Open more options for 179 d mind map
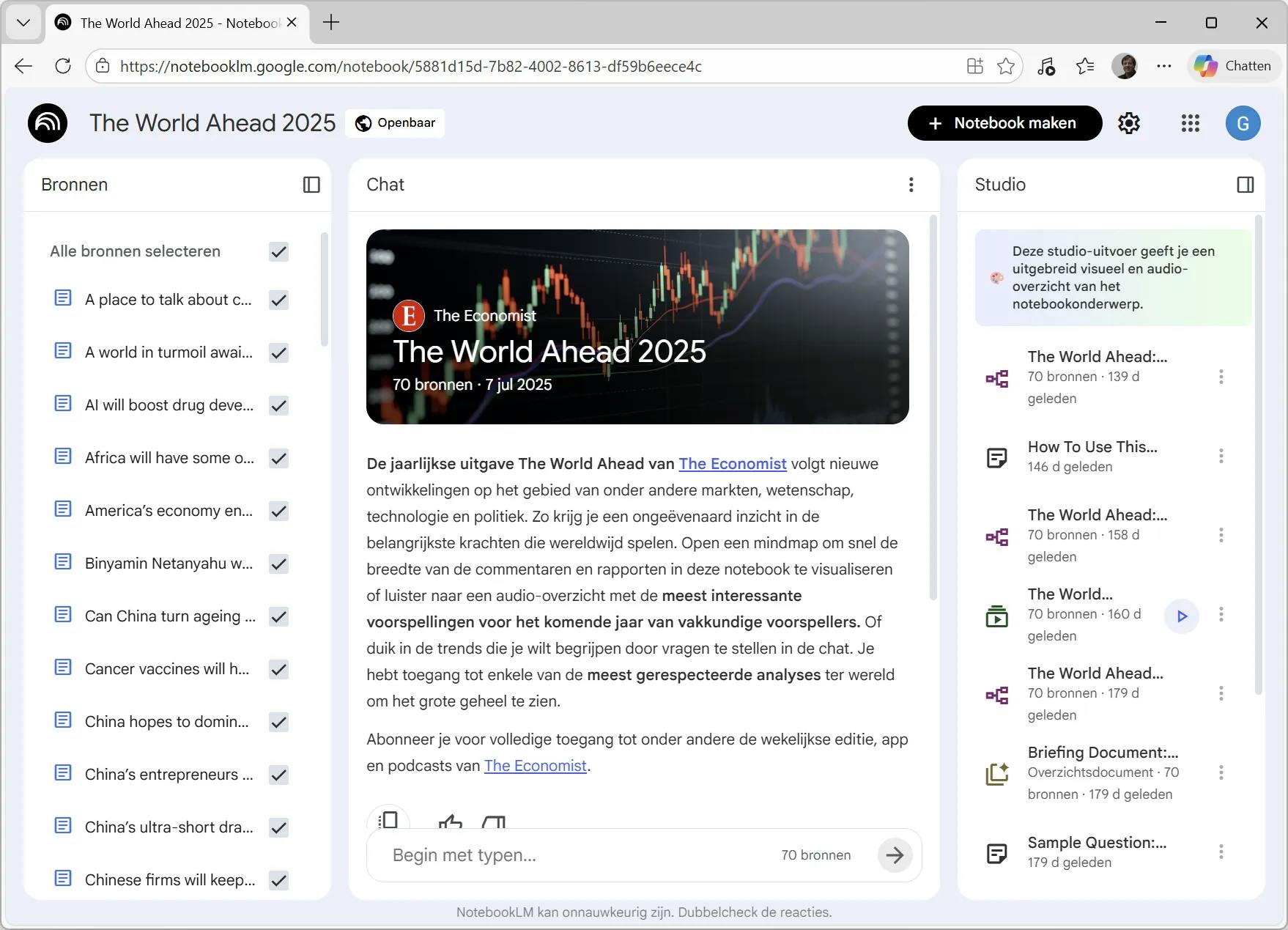Image resolution: width=1288 pixels, height=930 pixels. pyautogui.click(x=1221, y=693)
